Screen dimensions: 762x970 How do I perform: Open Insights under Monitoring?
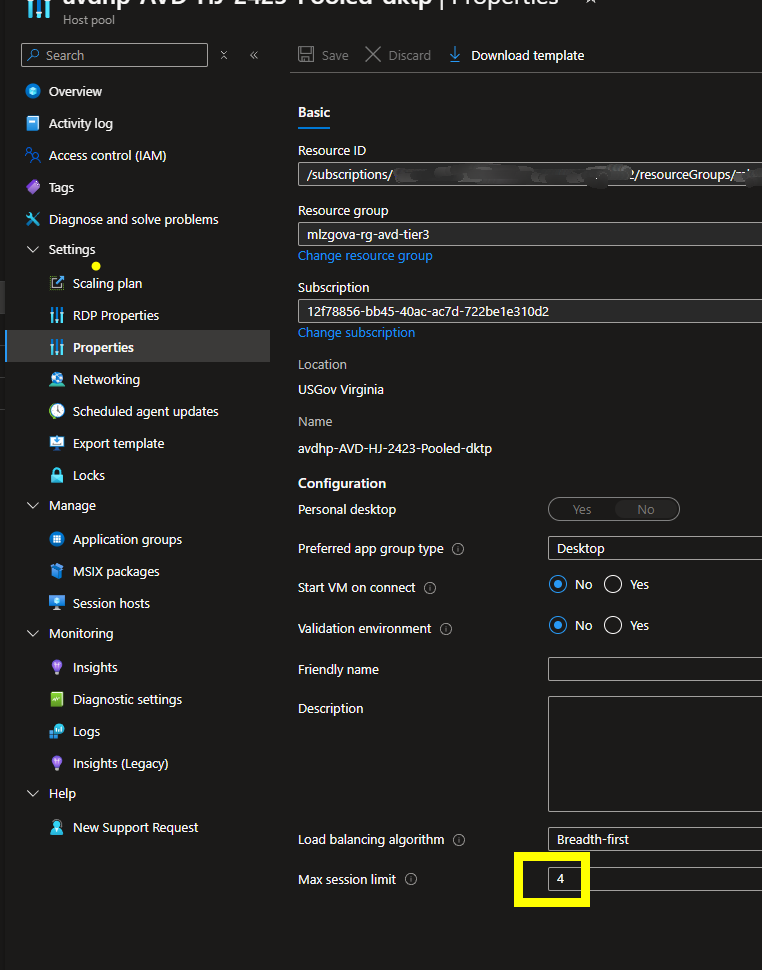[95, 667]
